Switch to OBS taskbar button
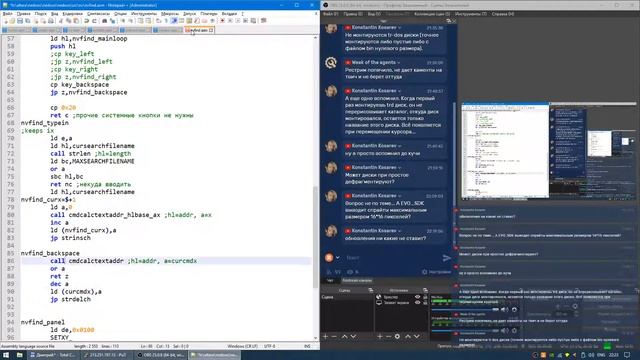The width and height of the screenshot is (640, 360). click(x=161, y=355)
